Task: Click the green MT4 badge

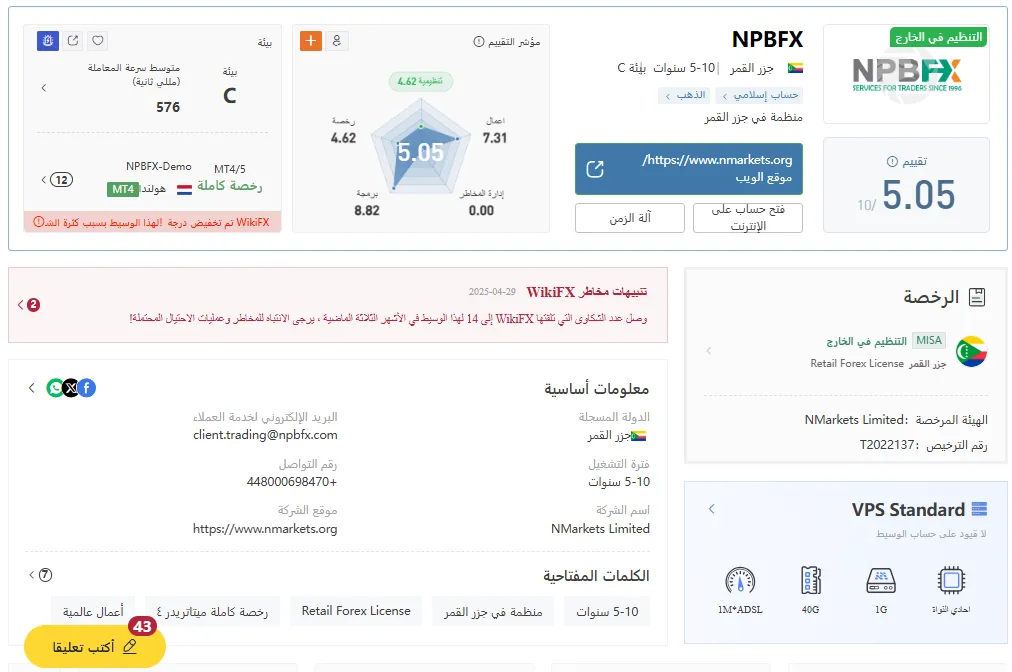Action: (123, 189)
